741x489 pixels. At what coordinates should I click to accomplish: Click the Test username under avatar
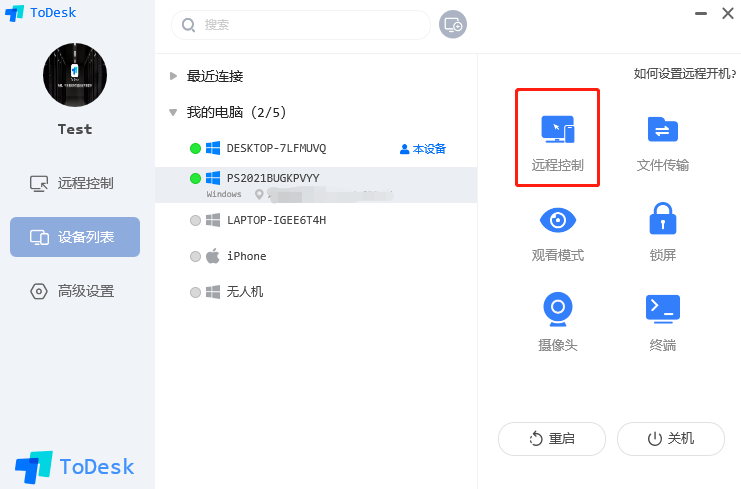click(x=75, y=129)
